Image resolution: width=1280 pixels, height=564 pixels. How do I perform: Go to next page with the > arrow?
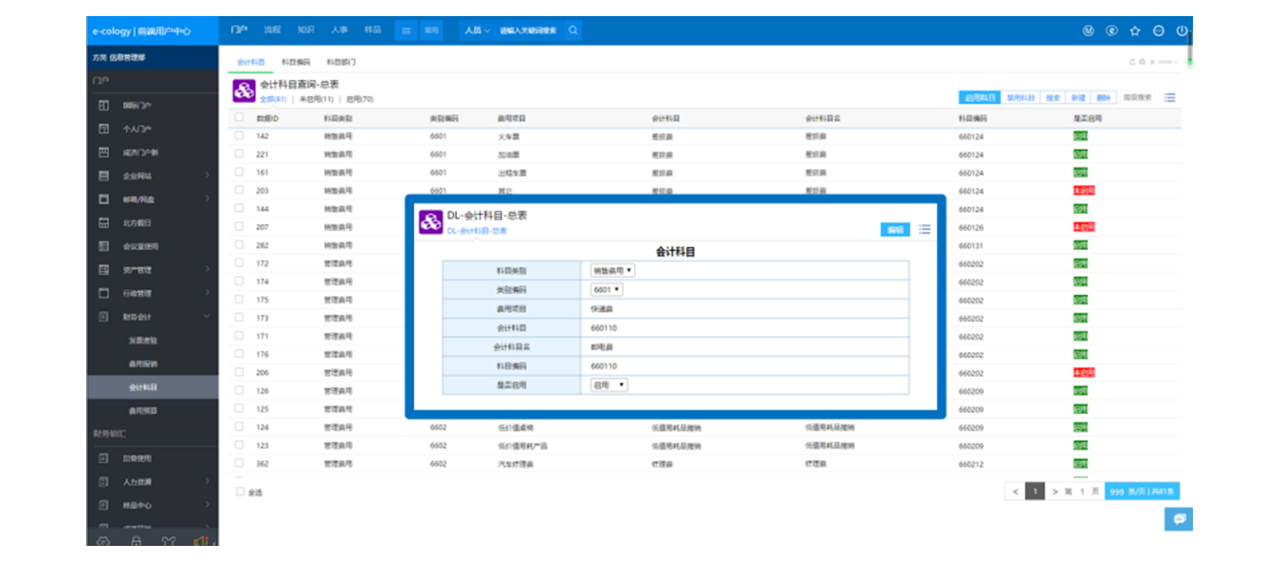tap(1054, 491)
